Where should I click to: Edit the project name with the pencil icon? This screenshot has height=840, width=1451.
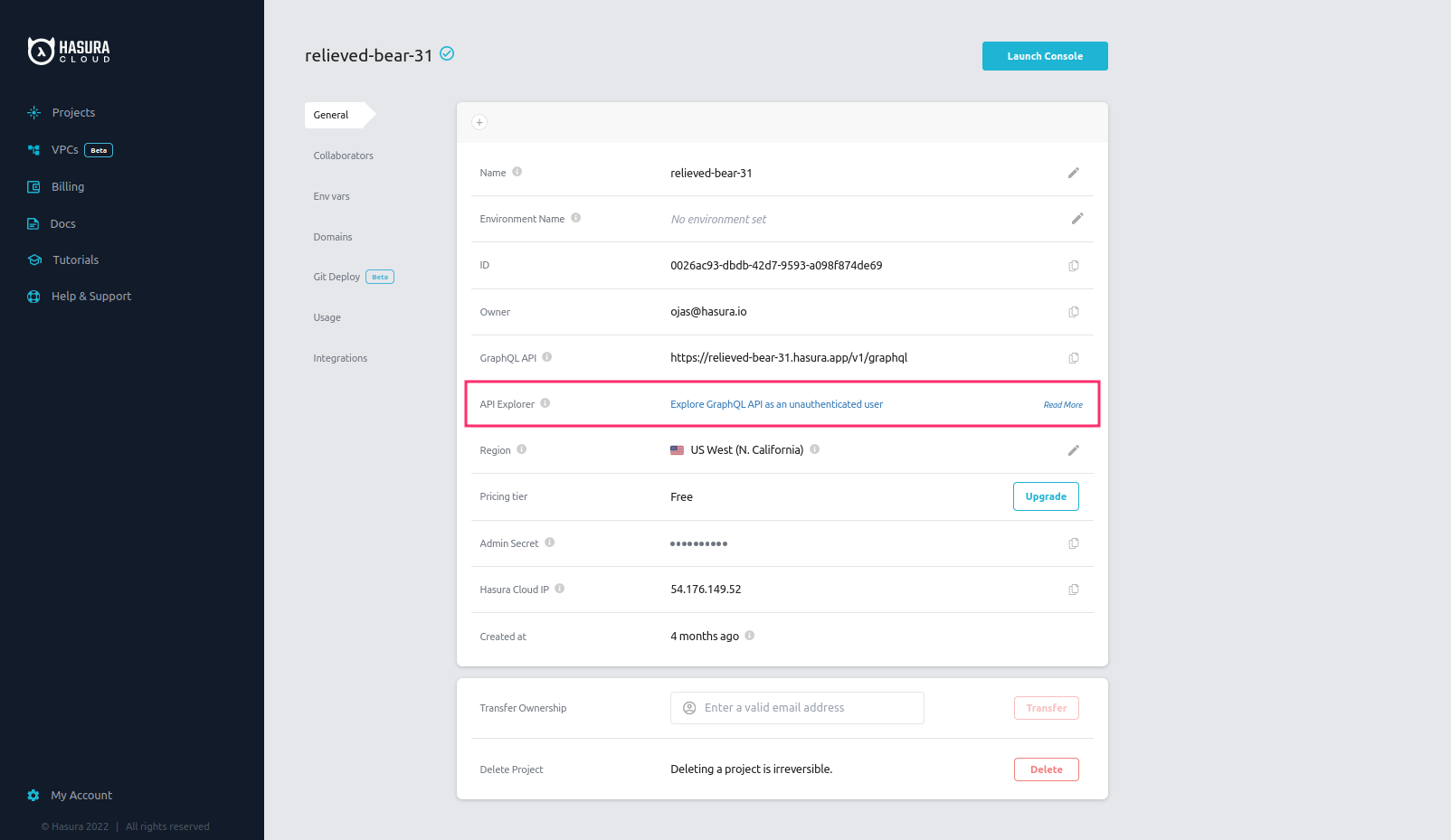1074,172
